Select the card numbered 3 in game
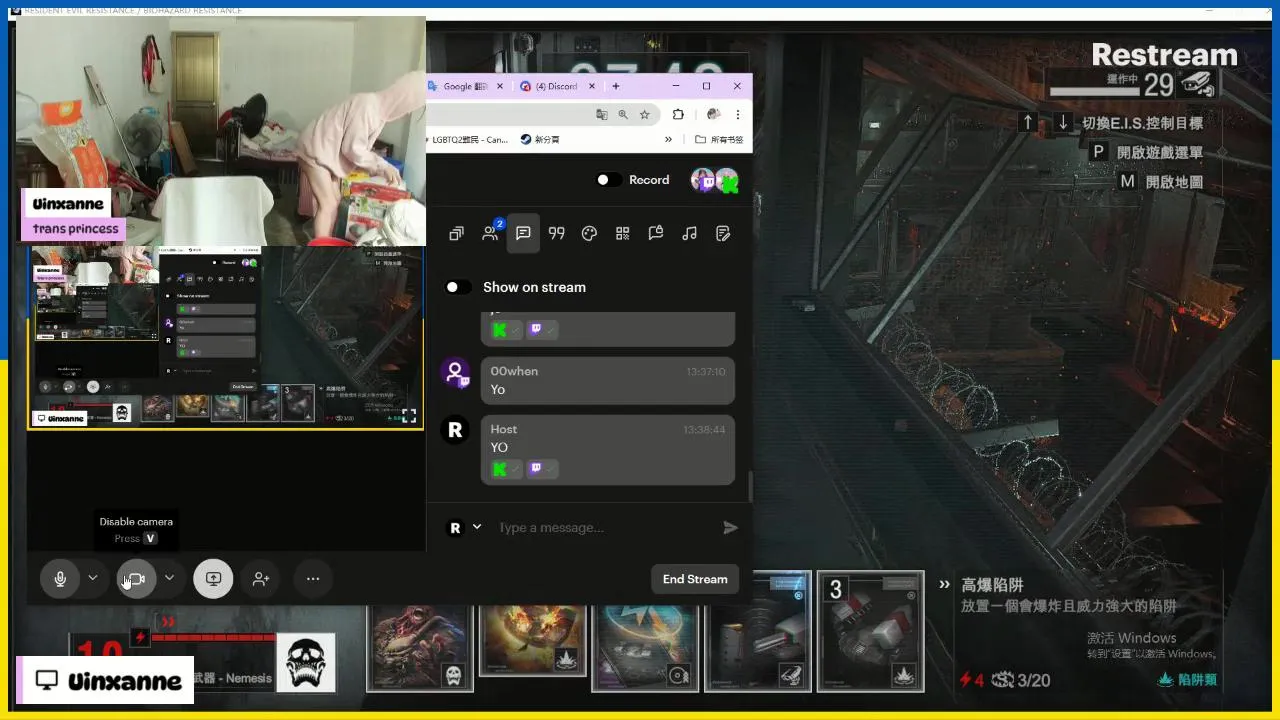This screenshot has height=720, width=1280. click(871, 631)
